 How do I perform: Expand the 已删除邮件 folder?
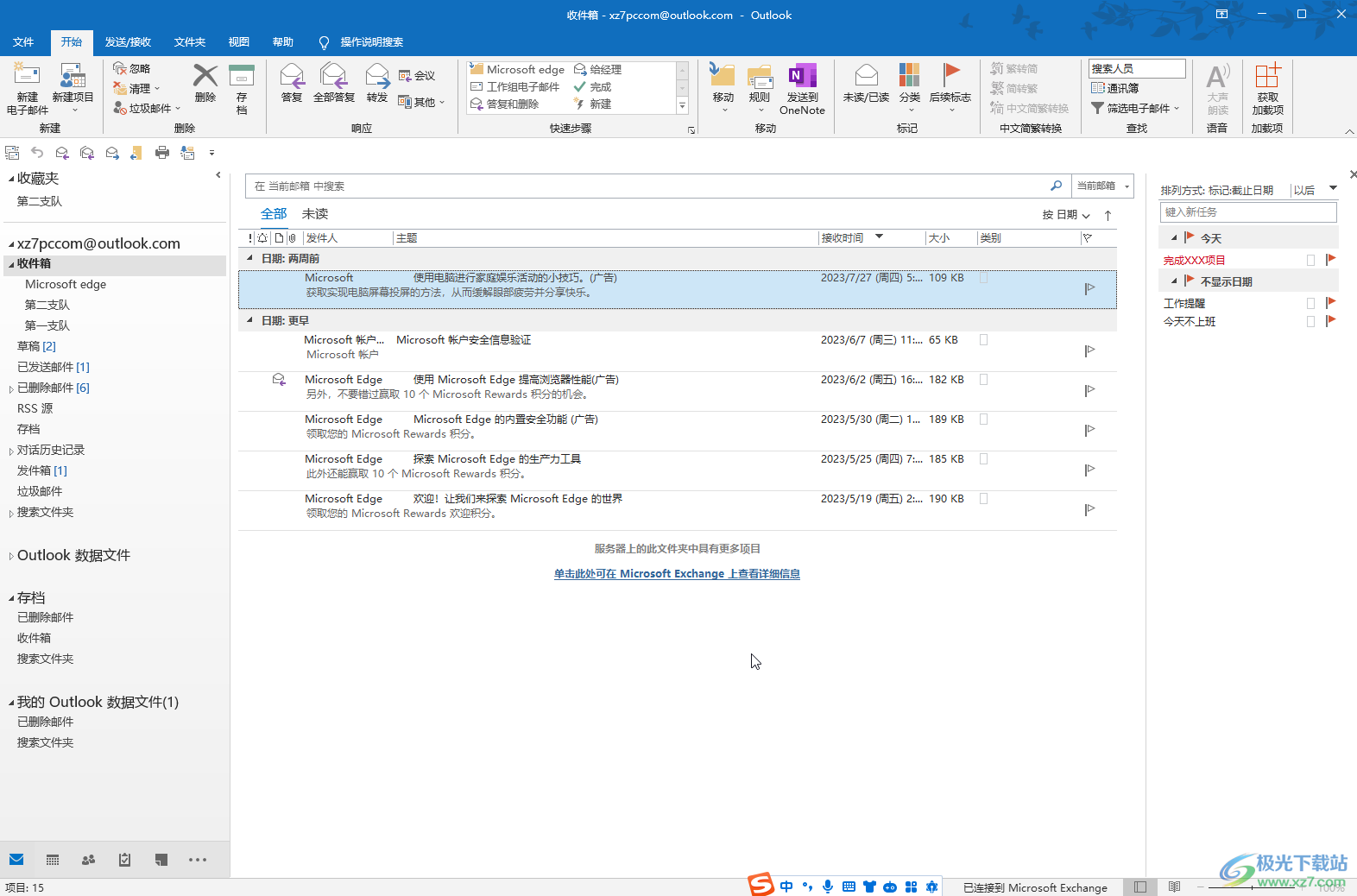[x=10, y=388]
